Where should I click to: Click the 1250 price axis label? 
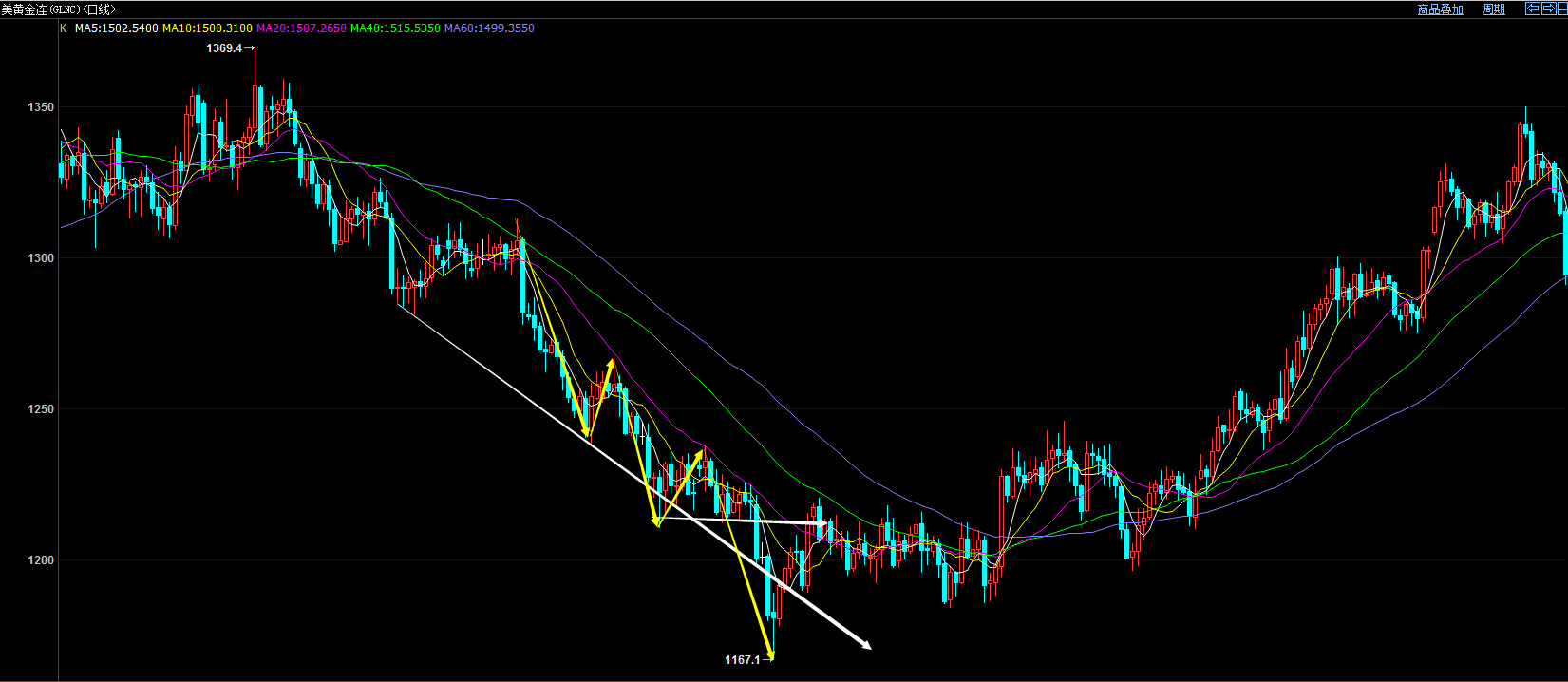point(41,409)
